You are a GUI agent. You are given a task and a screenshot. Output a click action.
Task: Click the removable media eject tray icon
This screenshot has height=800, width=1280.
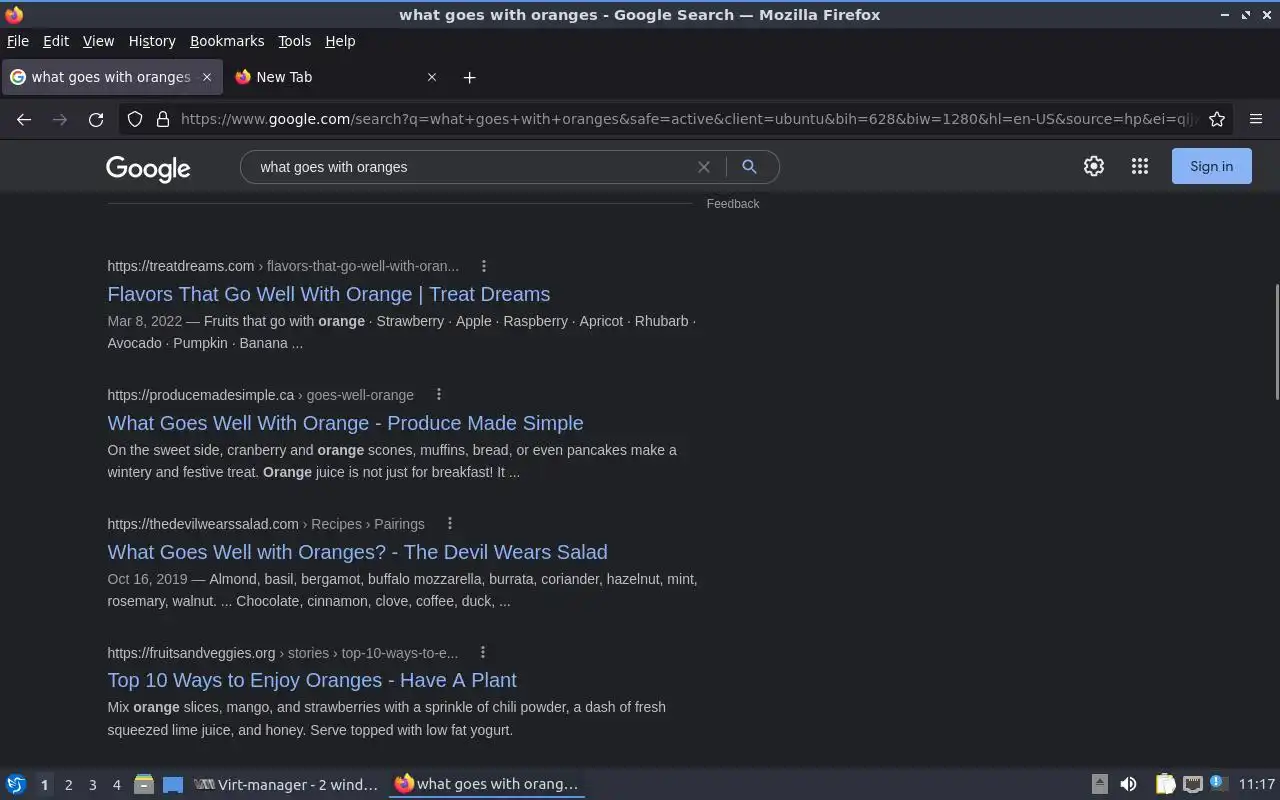1099,784
